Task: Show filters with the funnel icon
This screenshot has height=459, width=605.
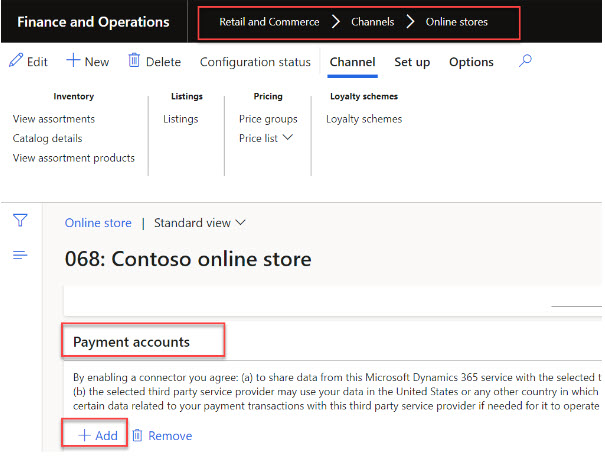Action: [x=20, y=220]
